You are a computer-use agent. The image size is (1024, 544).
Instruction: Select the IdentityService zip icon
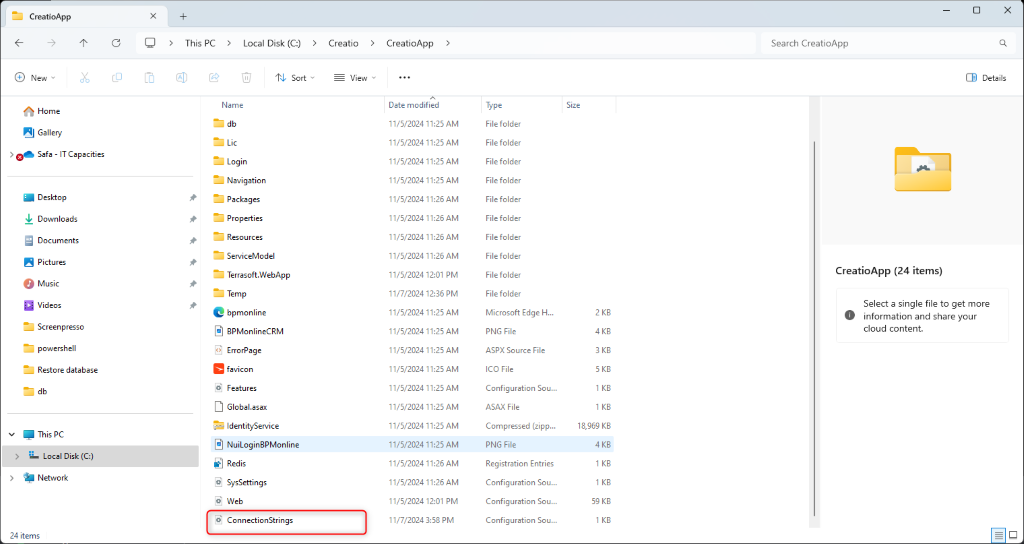pyautogui.click(x=219, y=426)
